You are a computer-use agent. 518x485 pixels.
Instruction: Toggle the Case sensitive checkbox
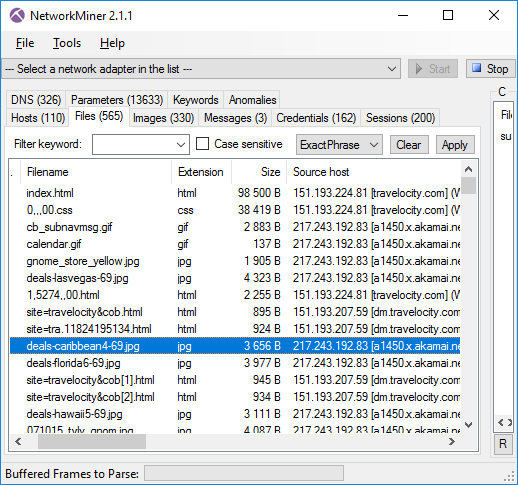point(202,144)
